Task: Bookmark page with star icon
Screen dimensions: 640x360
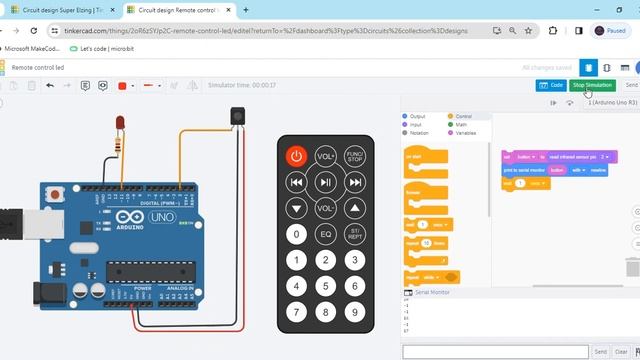Action: 528,31
